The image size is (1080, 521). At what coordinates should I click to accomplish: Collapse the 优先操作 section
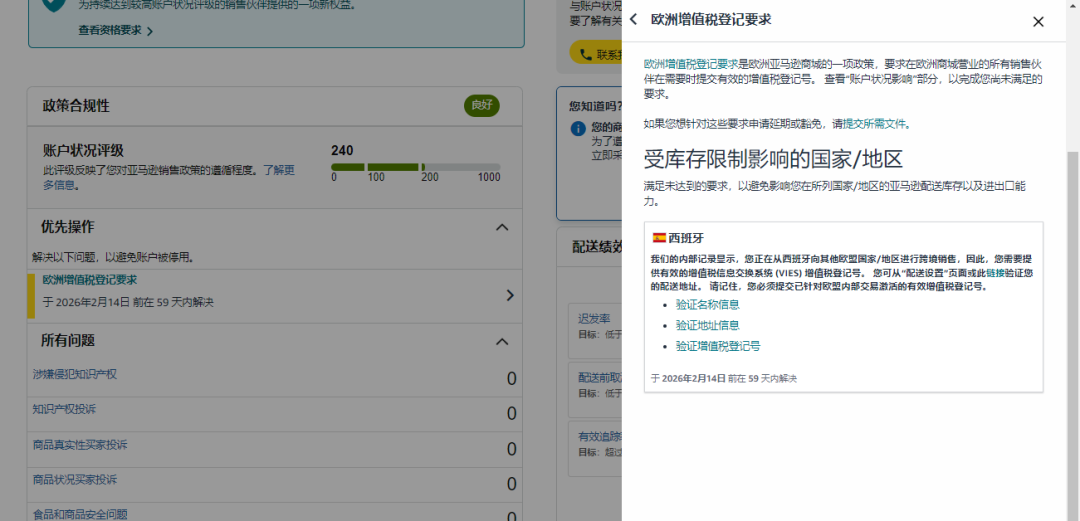pyautogui.click(x=502, y=228)
